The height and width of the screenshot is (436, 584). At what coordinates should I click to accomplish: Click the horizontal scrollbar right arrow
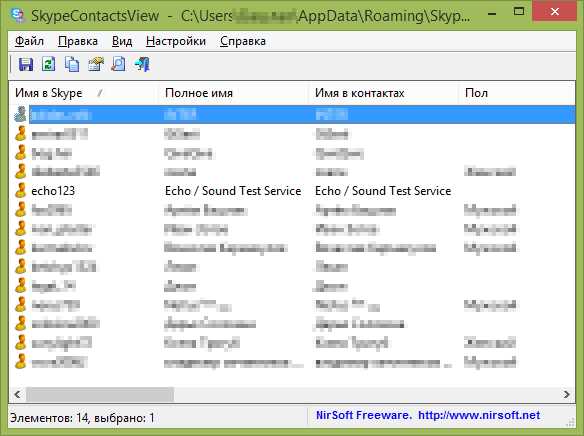566,394
